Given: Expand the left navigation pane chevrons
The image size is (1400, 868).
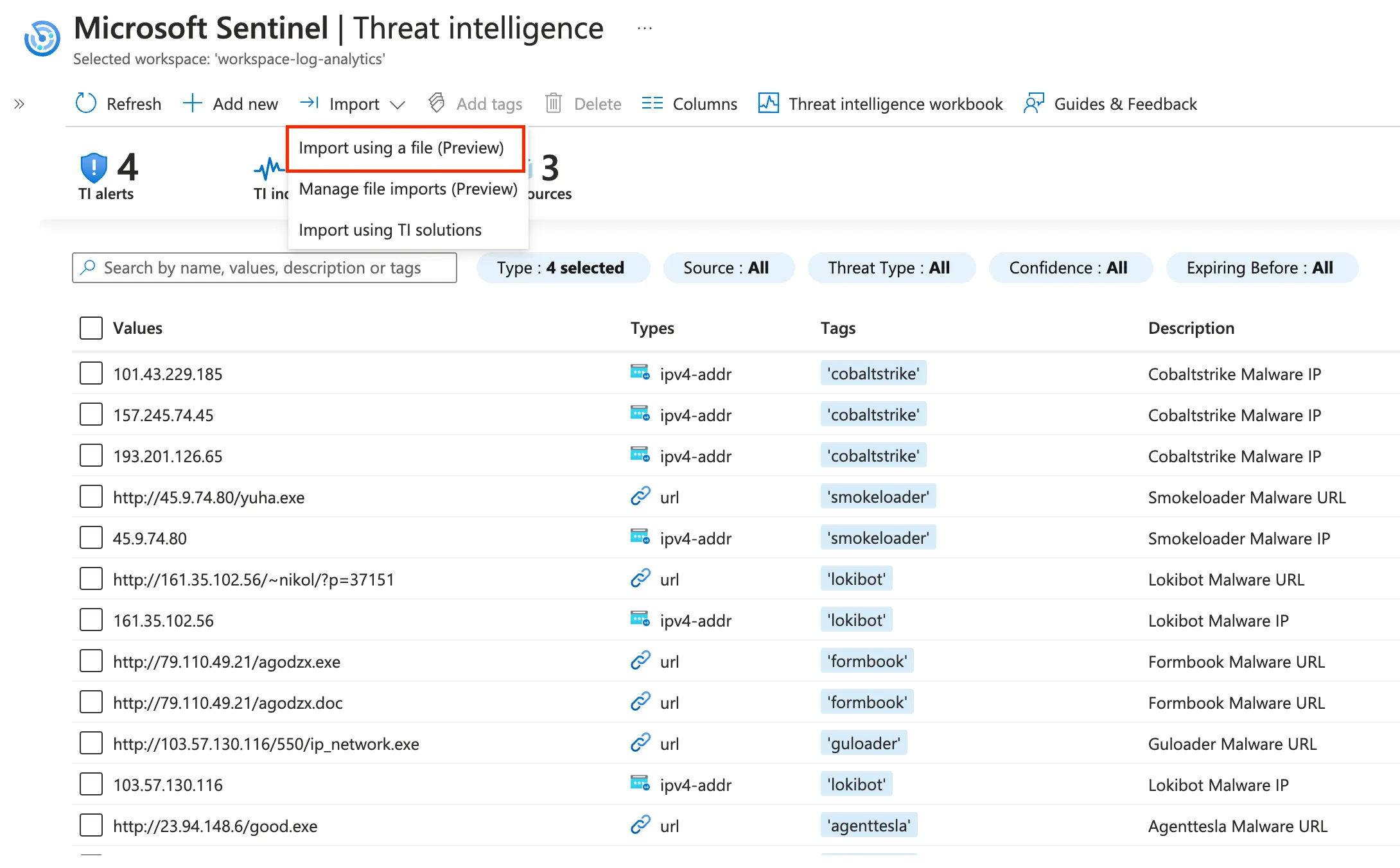Looking at the screenshot, I should coord(19,104).
